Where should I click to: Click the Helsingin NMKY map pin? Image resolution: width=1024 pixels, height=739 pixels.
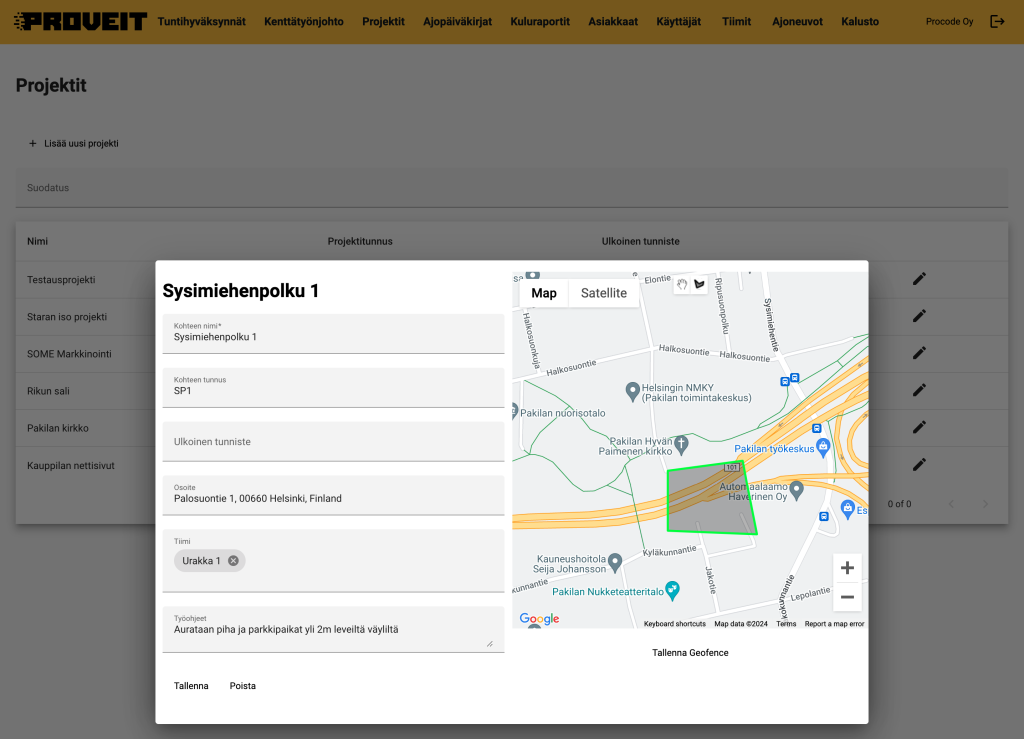tap(632, 392)
